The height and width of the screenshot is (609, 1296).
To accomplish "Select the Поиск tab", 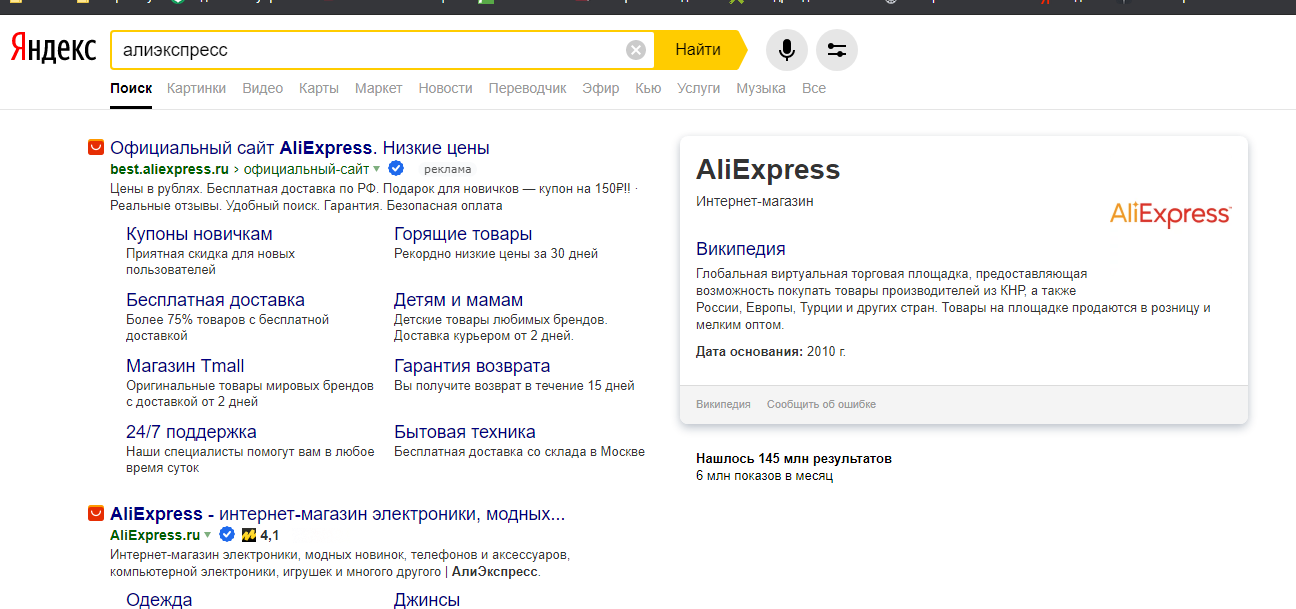I will click(x=131, y=88).
